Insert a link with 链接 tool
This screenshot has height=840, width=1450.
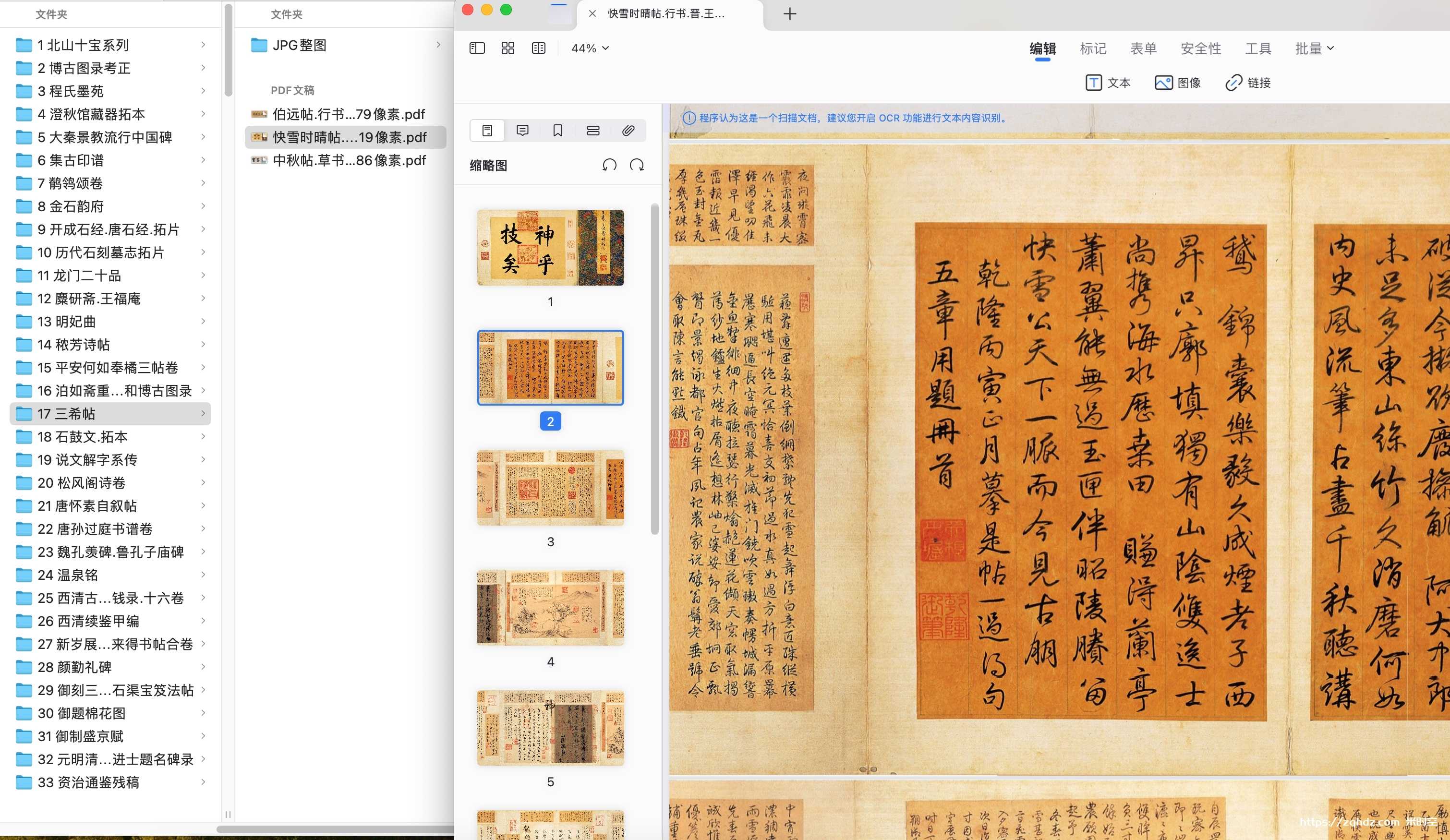coord(1247,83)
